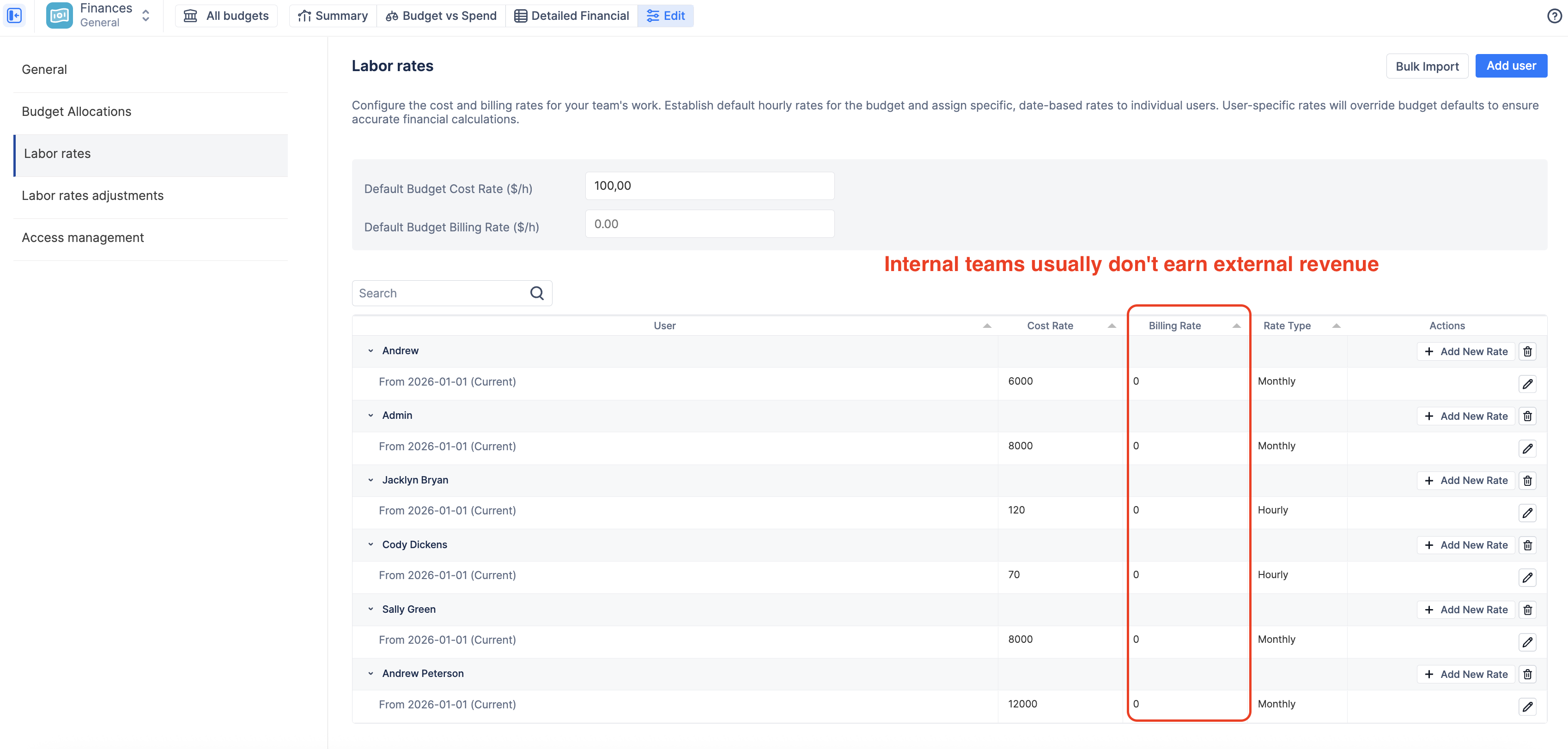The image size is (1568, 749).
Task: Click the collapse sidebar icon top-left
Action: click(15, 15)
